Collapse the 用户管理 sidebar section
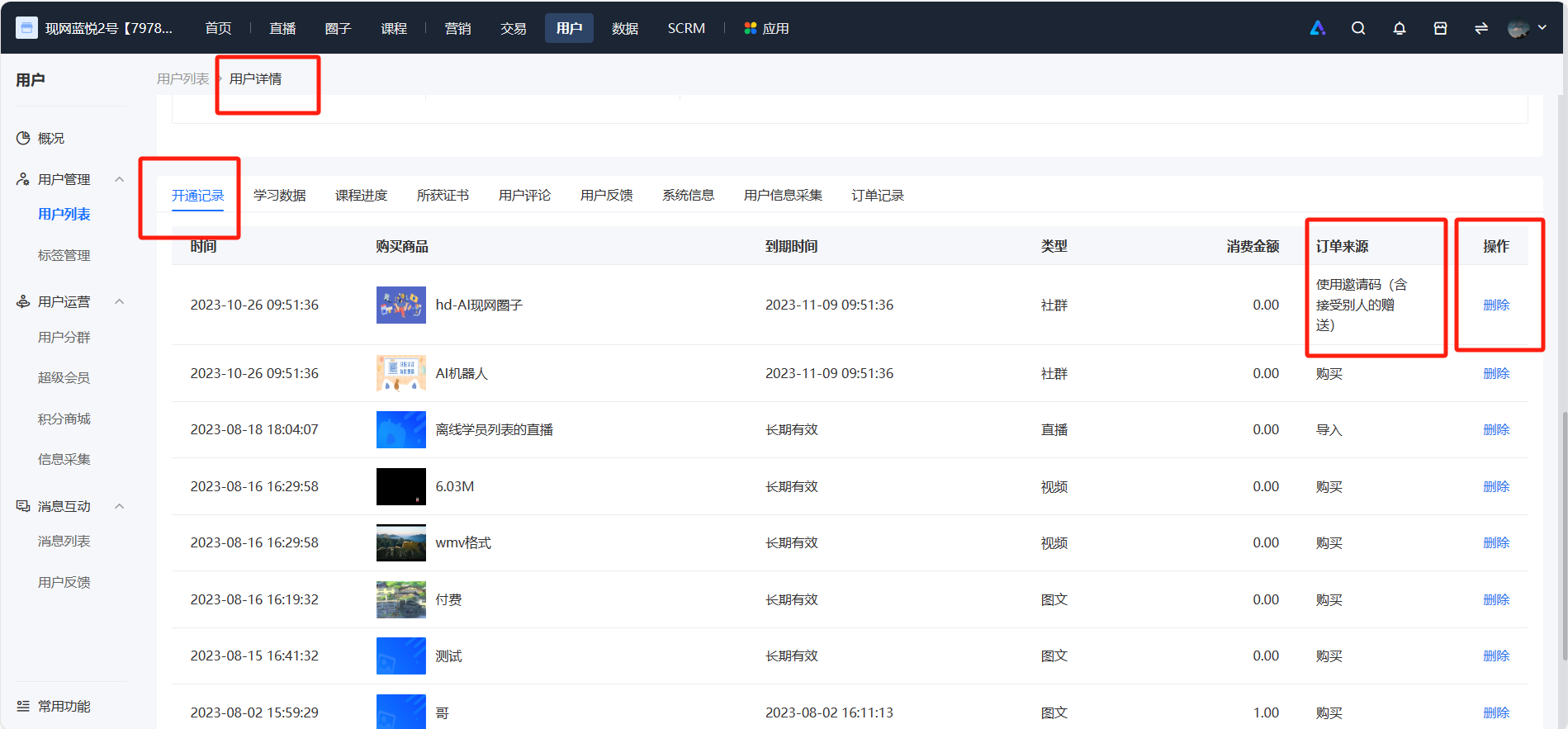The height and width of the screenshot is (729, 1568). point(119,179)
